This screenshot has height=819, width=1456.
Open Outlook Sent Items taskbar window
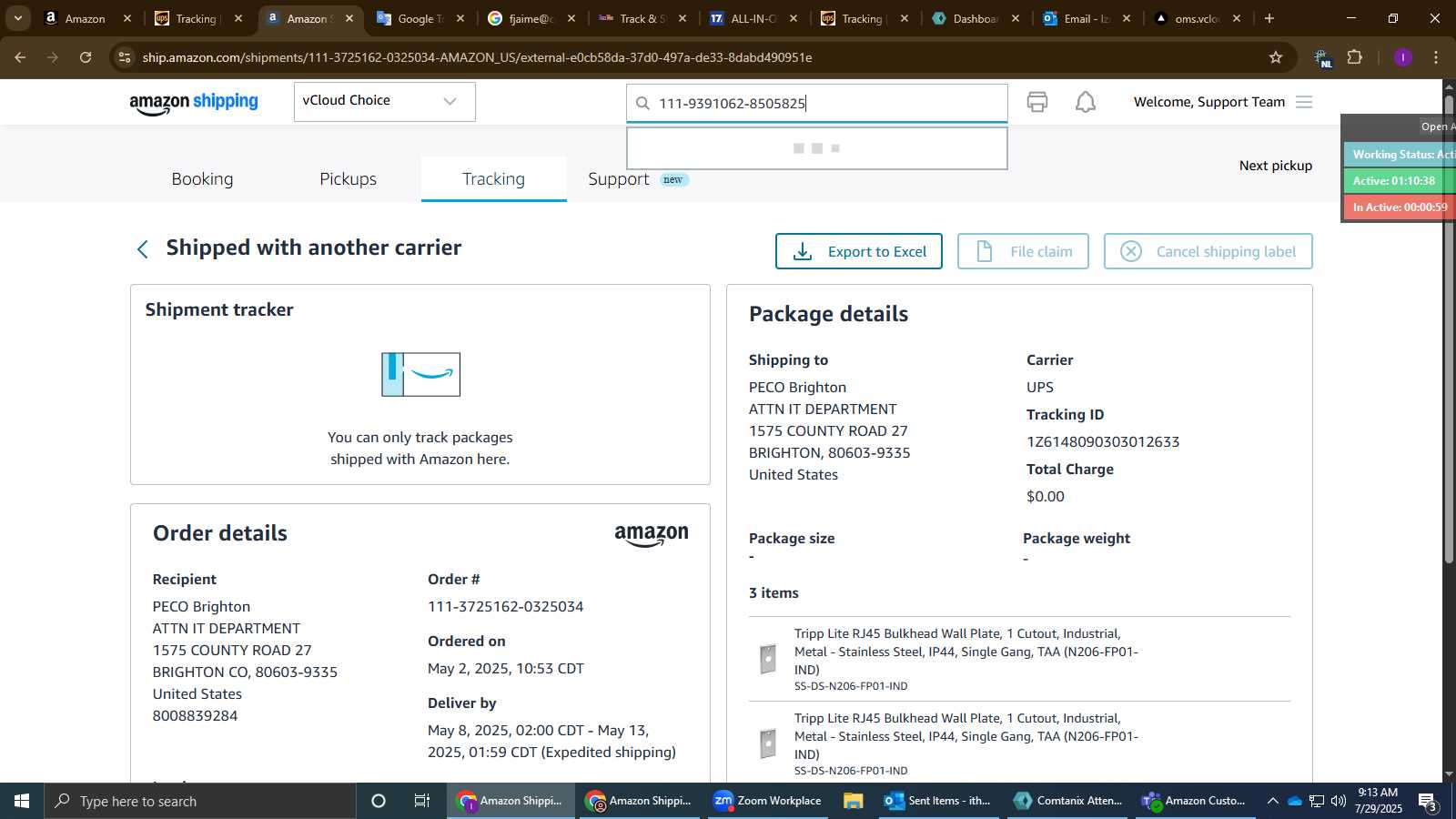pos(938,801)
